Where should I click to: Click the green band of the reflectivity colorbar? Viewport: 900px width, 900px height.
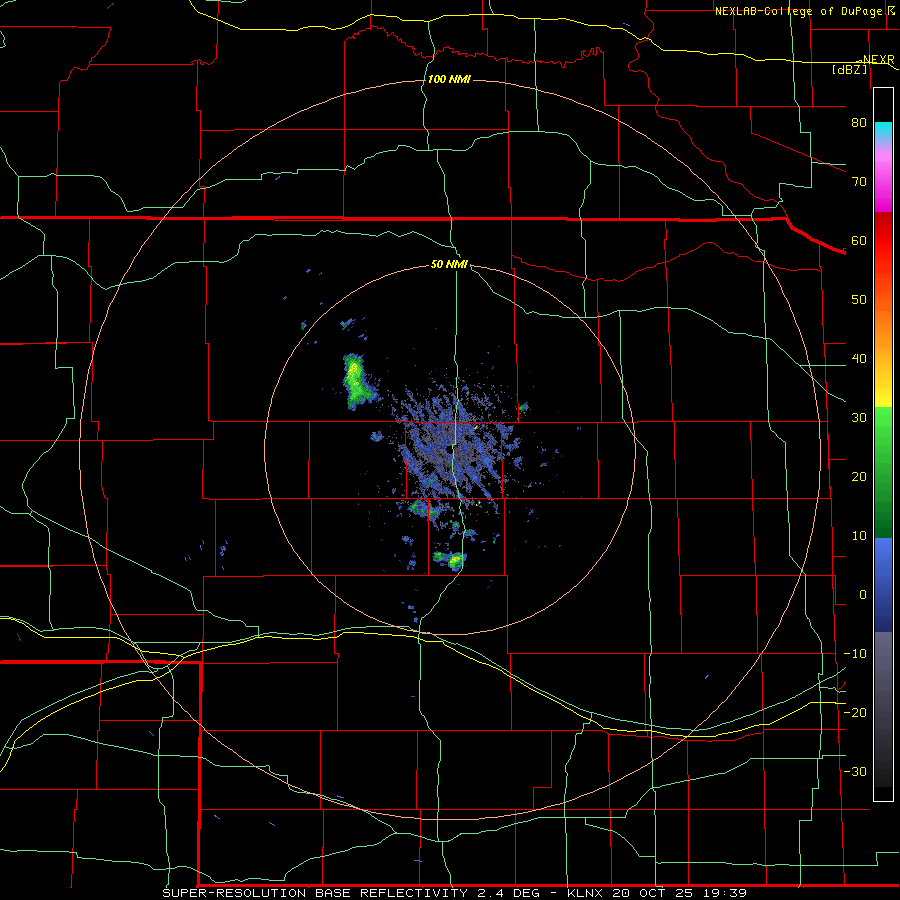tap(883, 472)
